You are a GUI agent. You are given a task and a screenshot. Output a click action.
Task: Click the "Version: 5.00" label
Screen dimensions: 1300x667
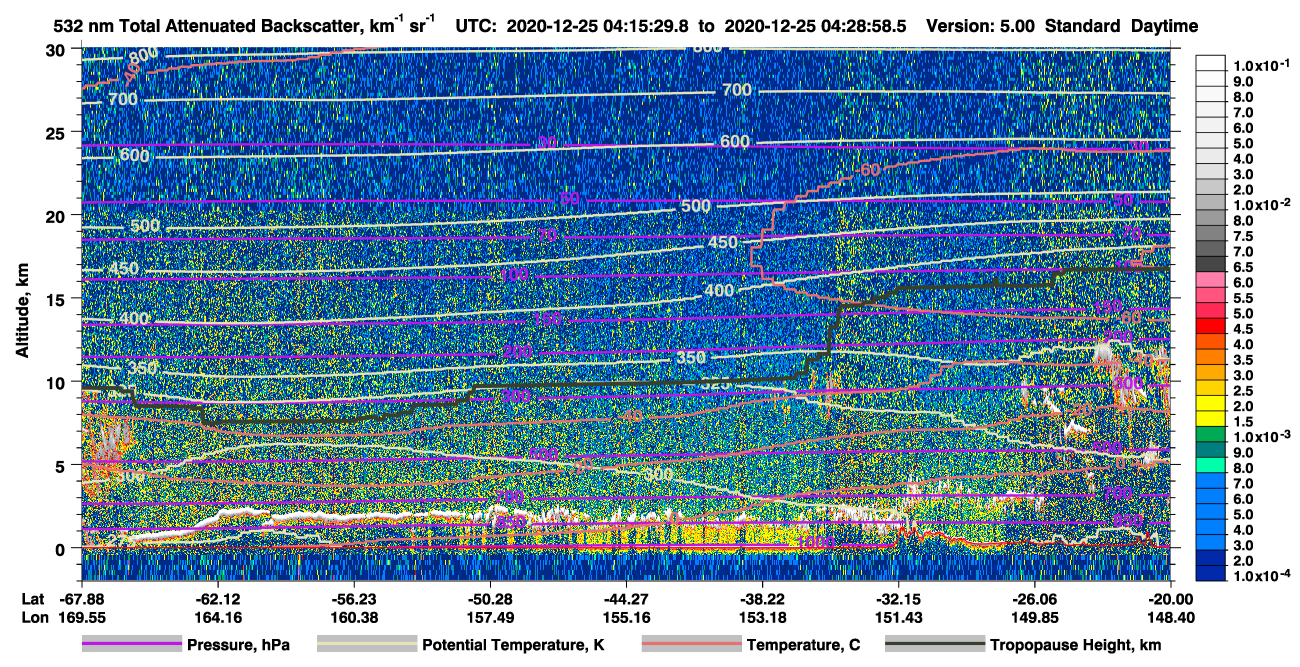pyautogui.click(x=982, y=26)
